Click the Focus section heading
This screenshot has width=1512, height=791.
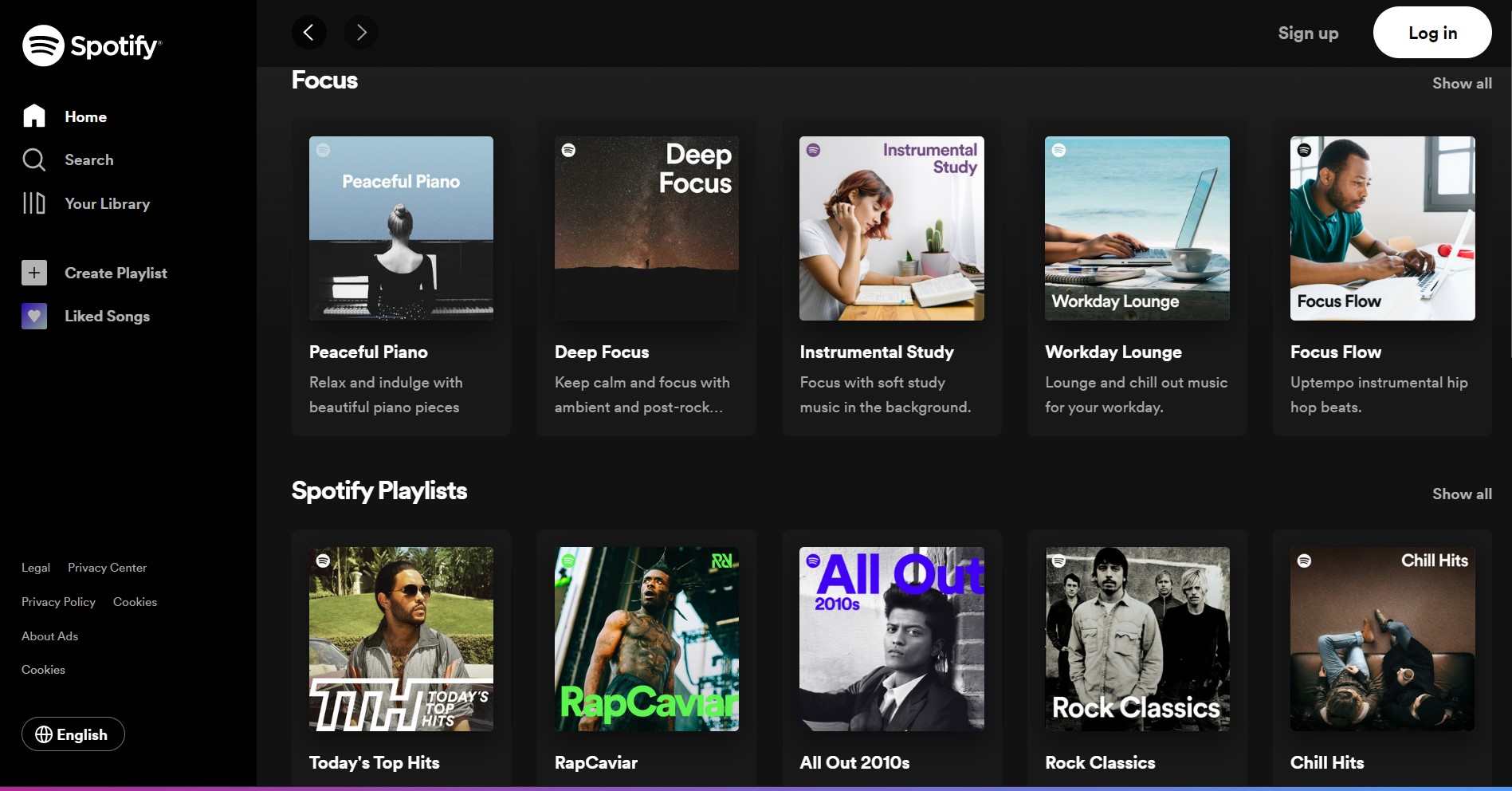tap(324, 80)
